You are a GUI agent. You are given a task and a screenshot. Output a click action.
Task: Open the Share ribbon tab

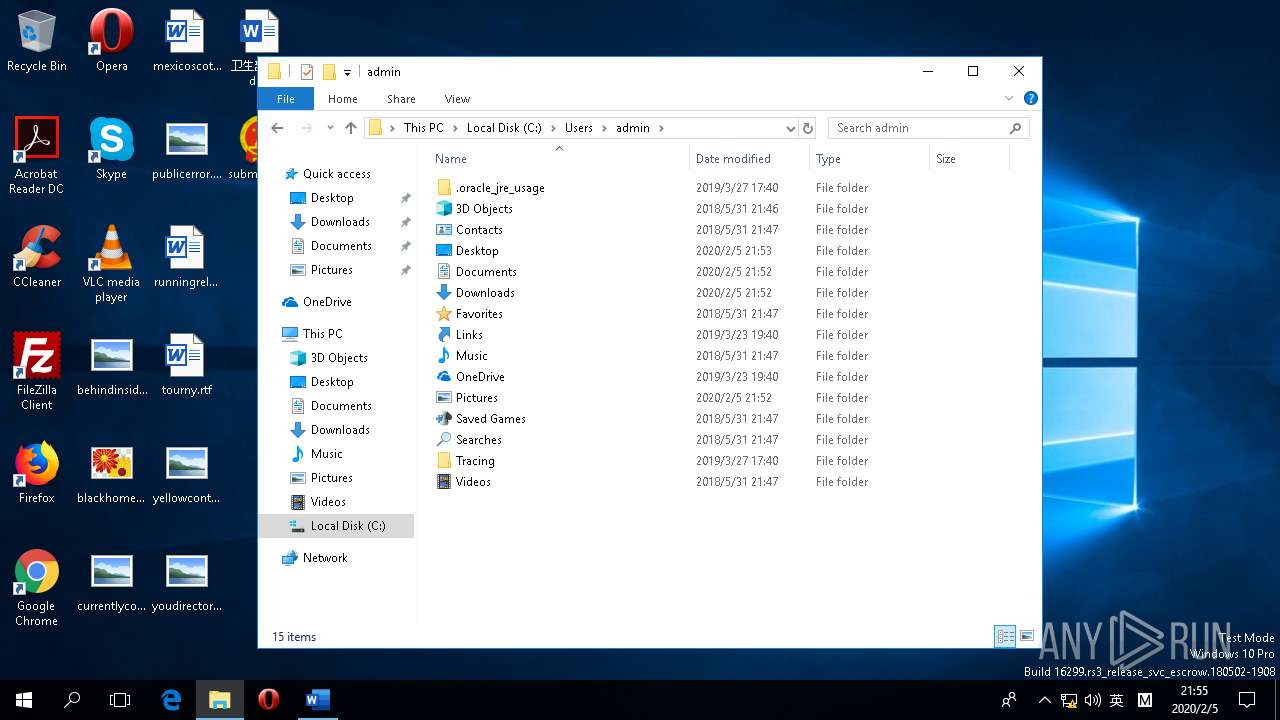point(401,99)
